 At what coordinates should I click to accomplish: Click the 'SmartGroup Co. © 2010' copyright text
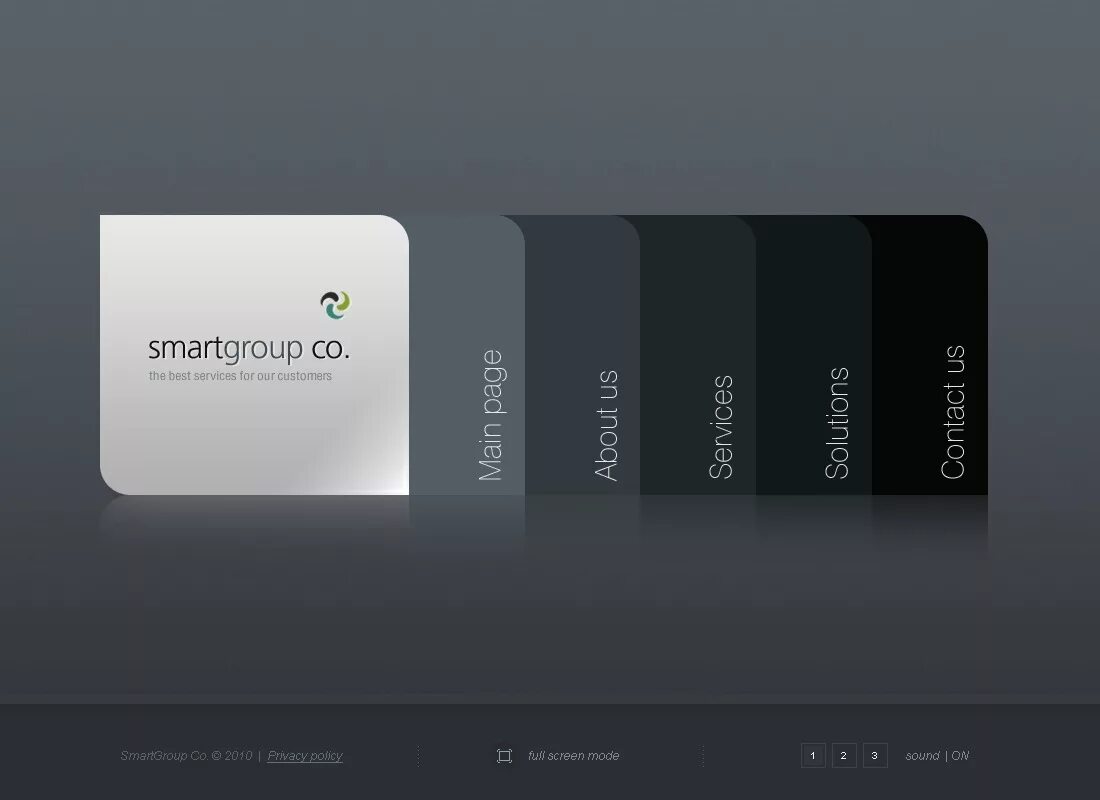point(186,756)
